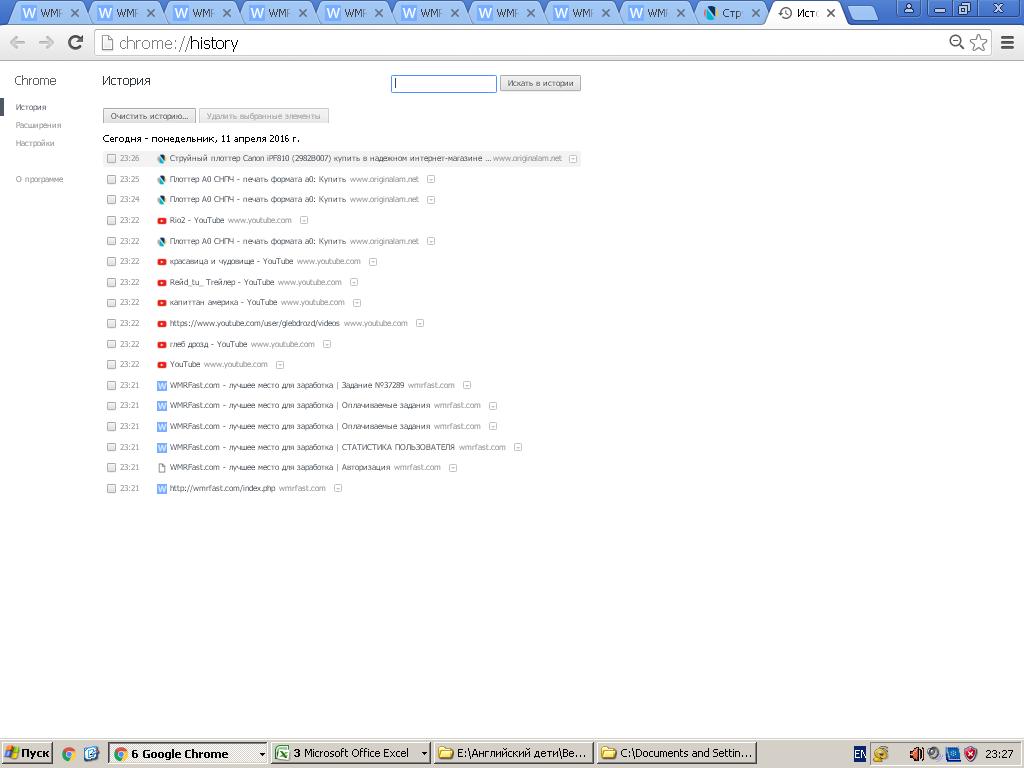Click the browser back arrow

coord(18,43)
